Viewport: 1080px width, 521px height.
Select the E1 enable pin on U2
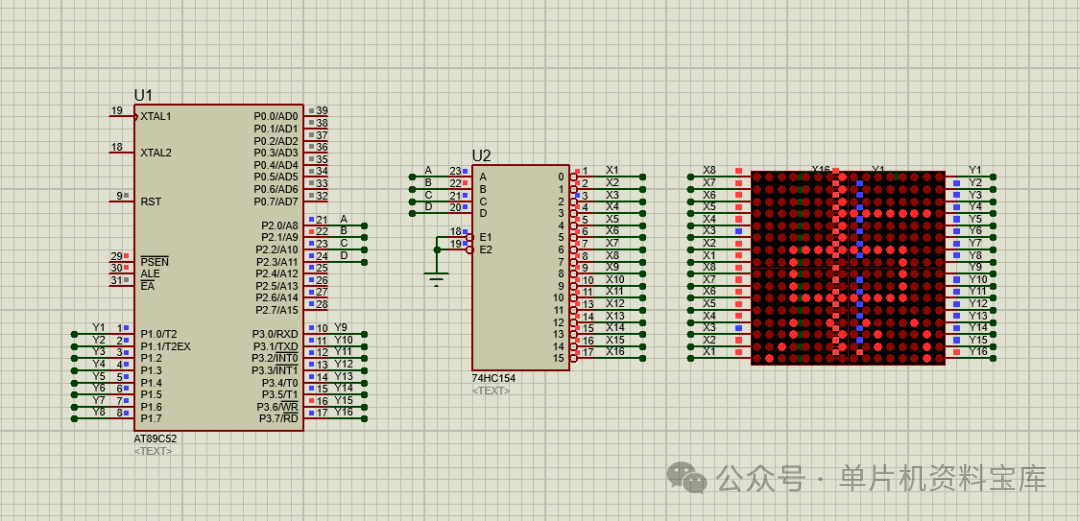pos(486,237)
